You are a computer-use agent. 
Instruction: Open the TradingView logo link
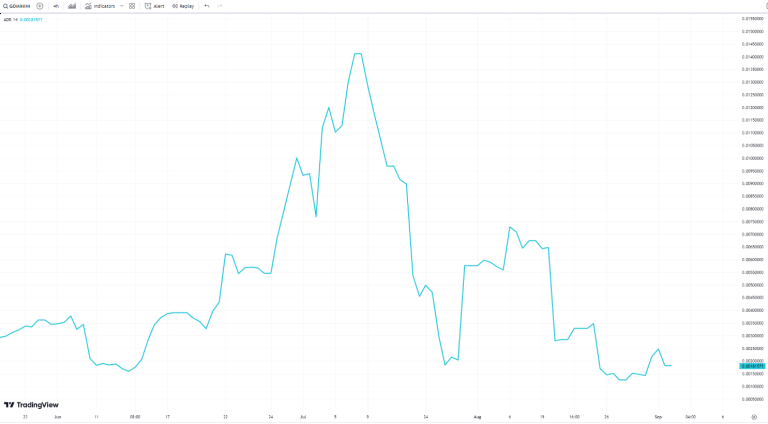[31, 405]
